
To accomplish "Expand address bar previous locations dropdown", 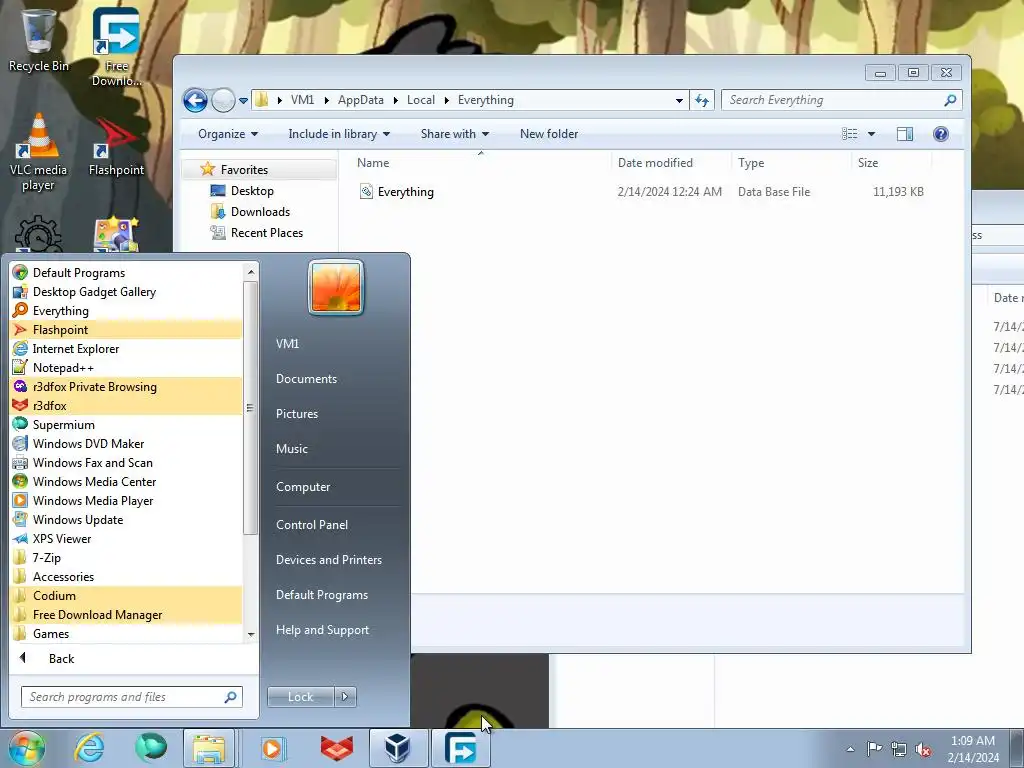I will [x=679, y=100].
